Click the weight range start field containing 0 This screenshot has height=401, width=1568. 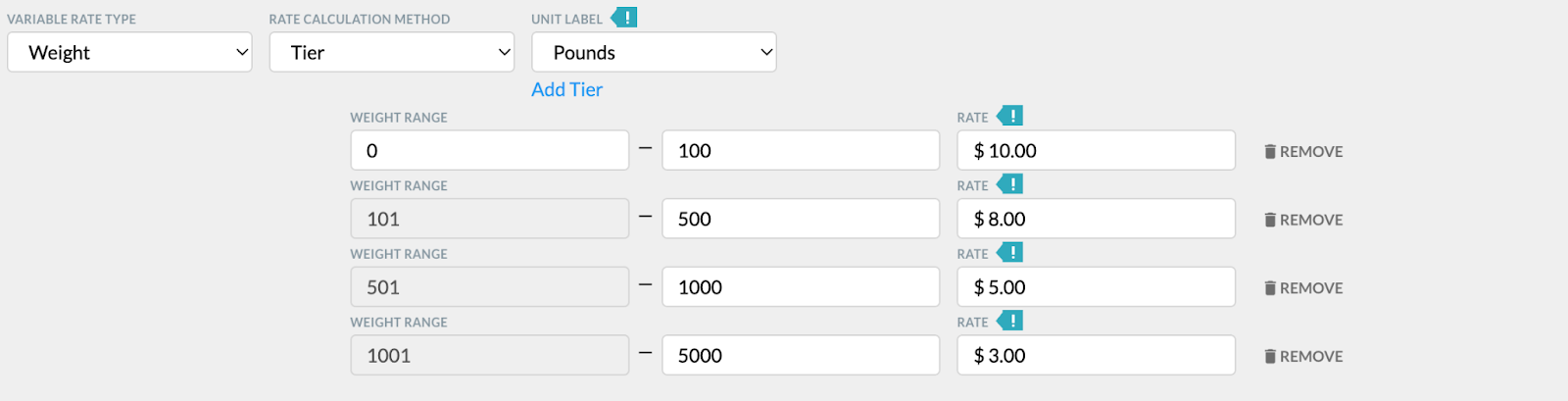coord(490,150)
